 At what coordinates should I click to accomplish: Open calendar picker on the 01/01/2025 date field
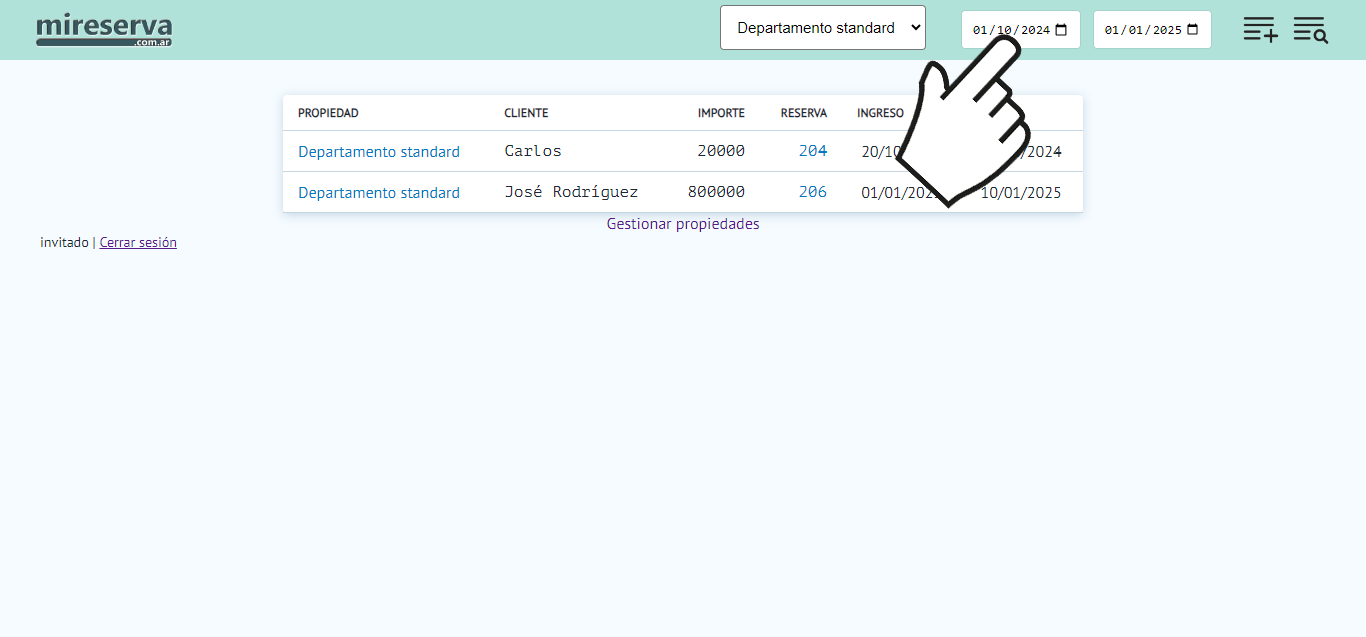(1193, 30)
